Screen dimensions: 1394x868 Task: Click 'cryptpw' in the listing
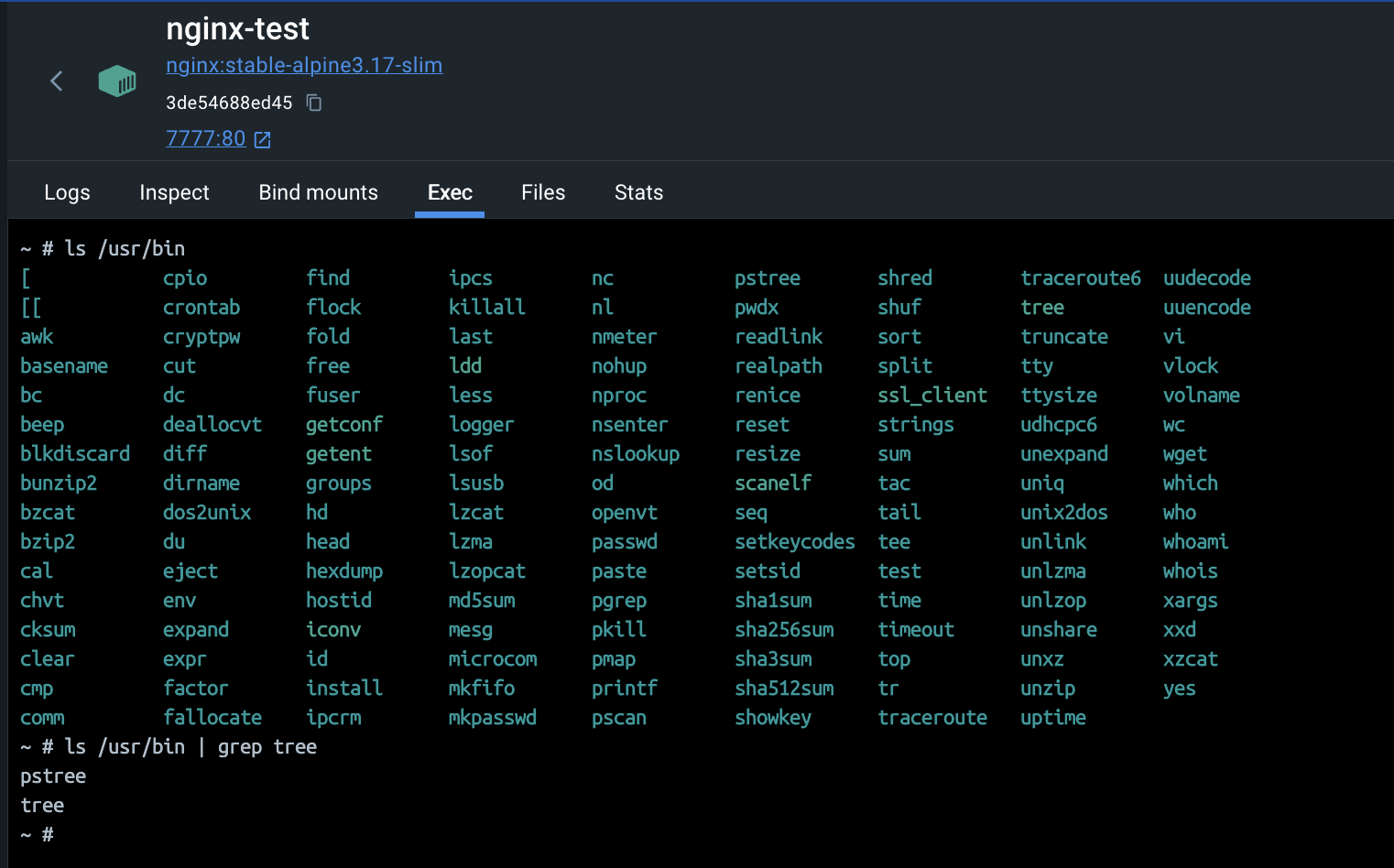pos(201,337)
